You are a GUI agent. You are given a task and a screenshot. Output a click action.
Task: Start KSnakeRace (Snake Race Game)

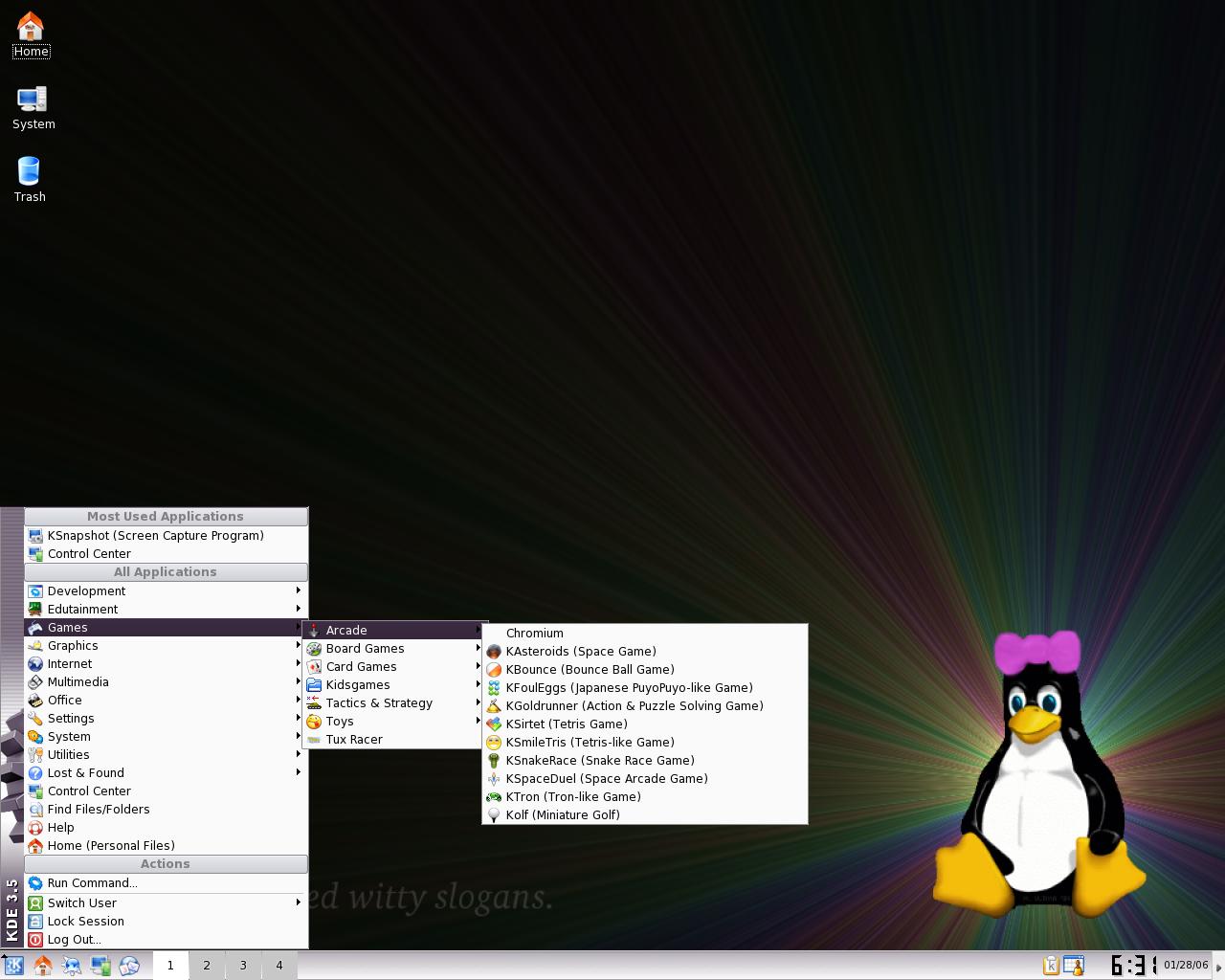tap(644, 761)
